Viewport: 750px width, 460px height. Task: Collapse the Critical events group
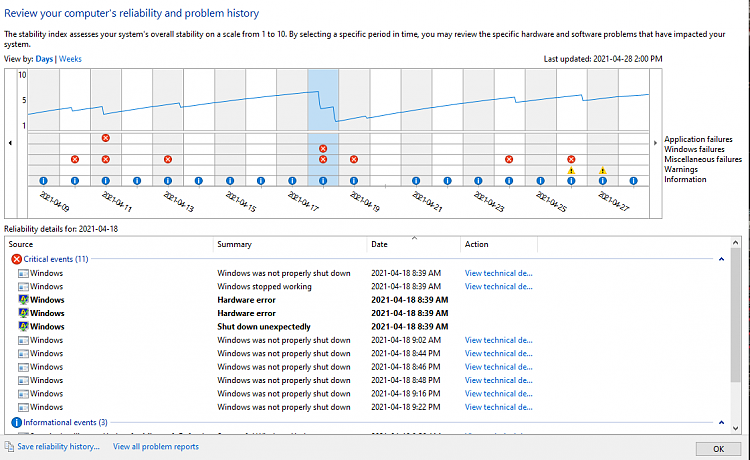[721, 259]
